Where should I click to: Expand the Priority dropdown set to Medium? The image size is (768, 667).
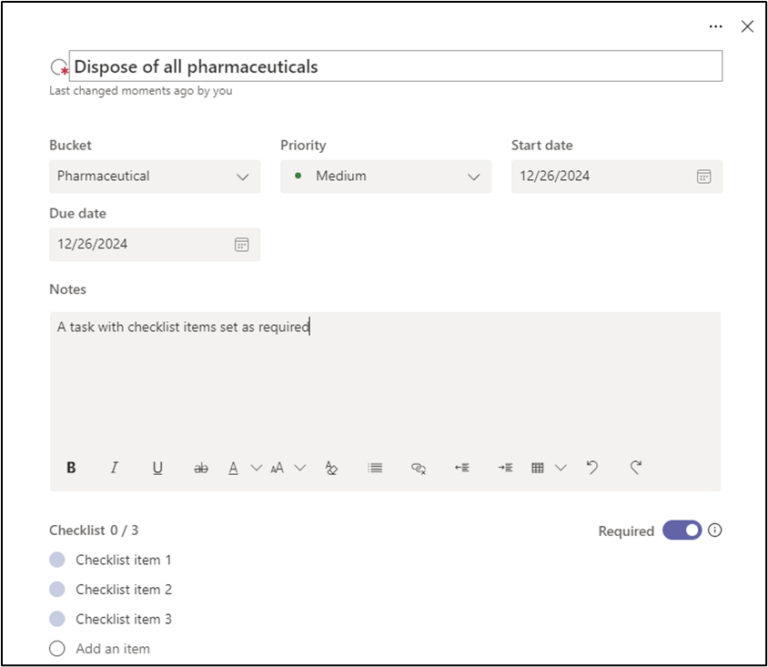(x=385, y=176)
